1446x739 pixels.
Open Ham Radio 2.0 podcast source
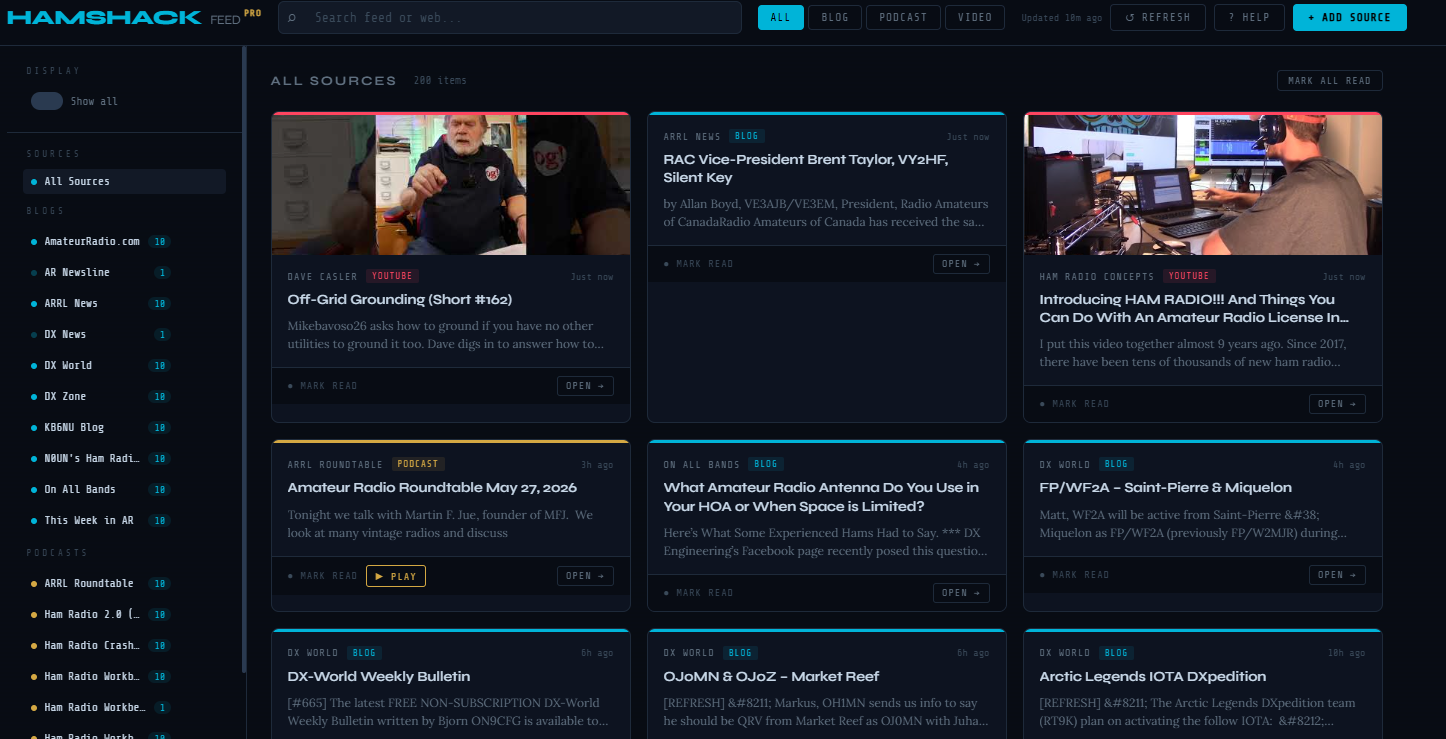[x=101, y=614]
